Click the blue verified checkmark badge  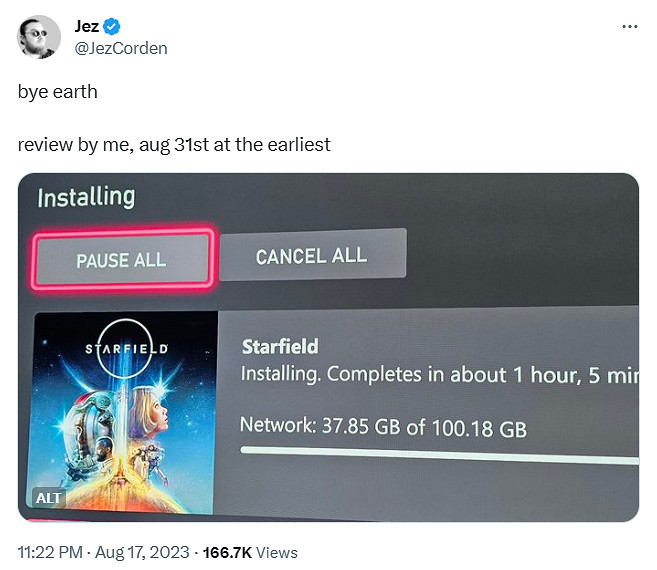click(x=116, y=27)
